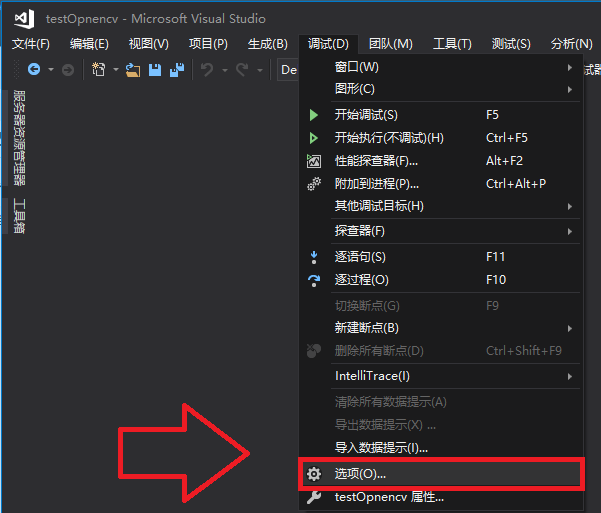The width and height of the screenshot is (601, 513).
Task: Open dropdown arrow beside new project icon
Action: [x=116, y=70]
